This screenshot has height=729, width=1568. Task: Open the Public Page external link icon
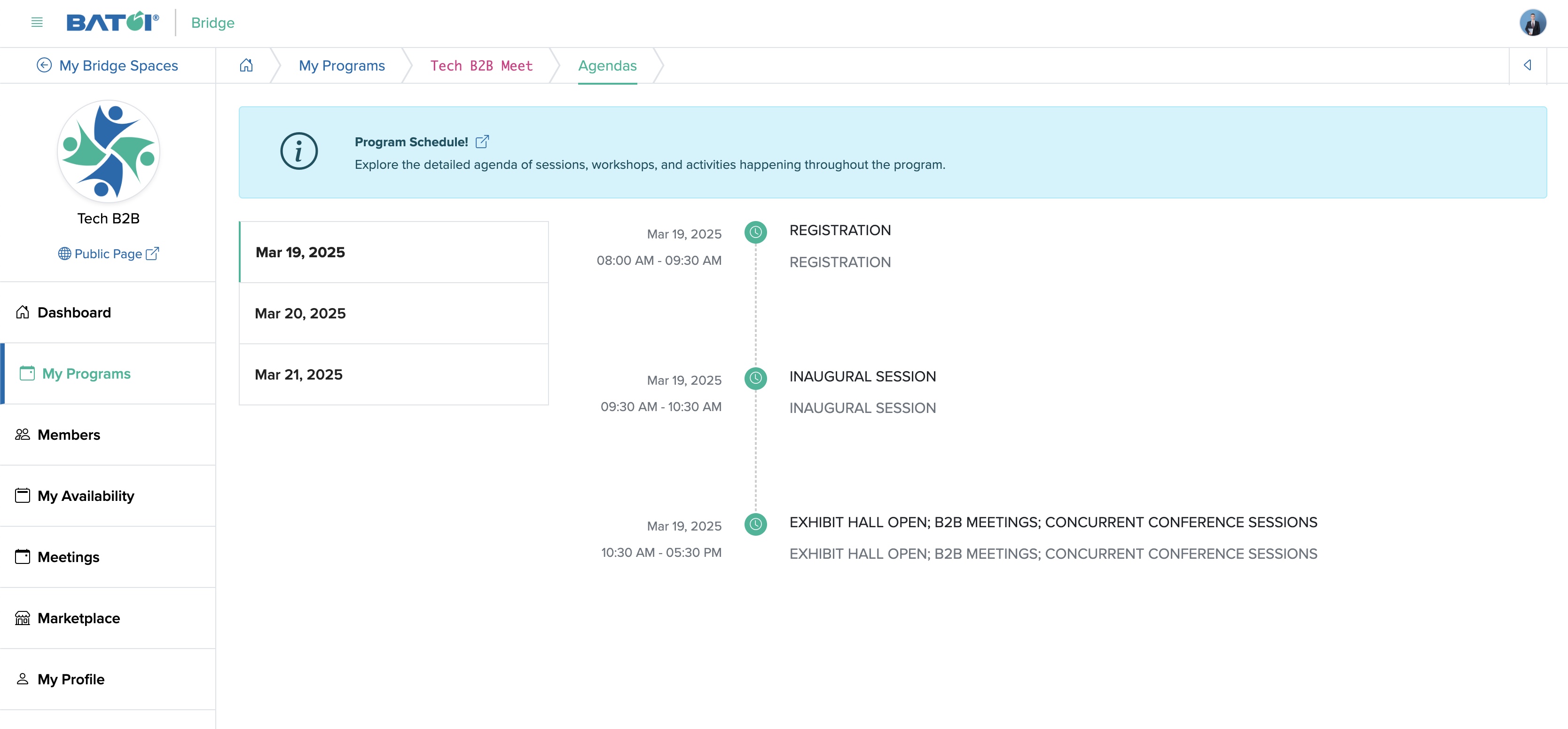[152, 254]
